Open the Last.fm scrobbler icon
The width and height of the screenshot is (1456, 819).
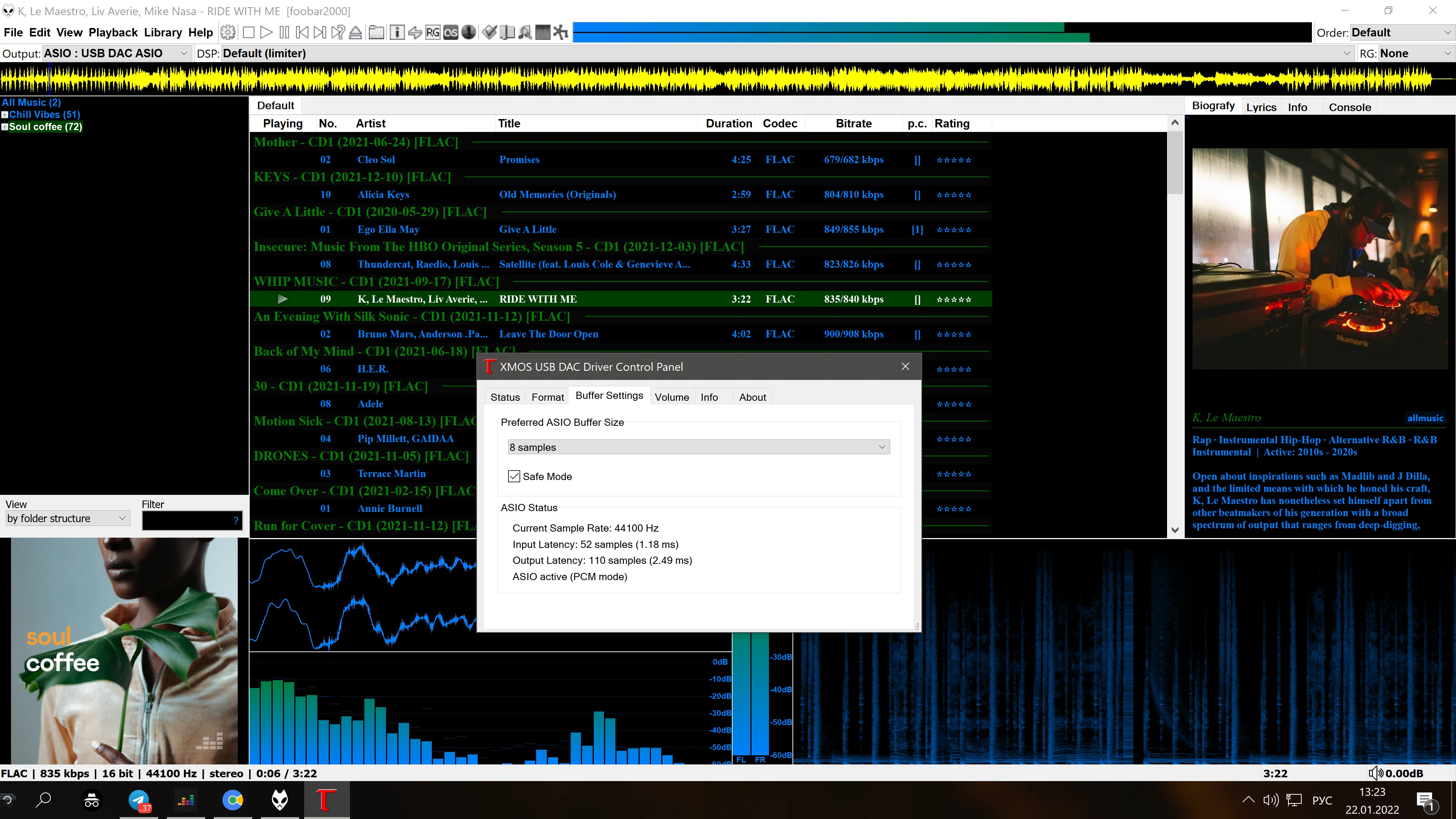450,33
